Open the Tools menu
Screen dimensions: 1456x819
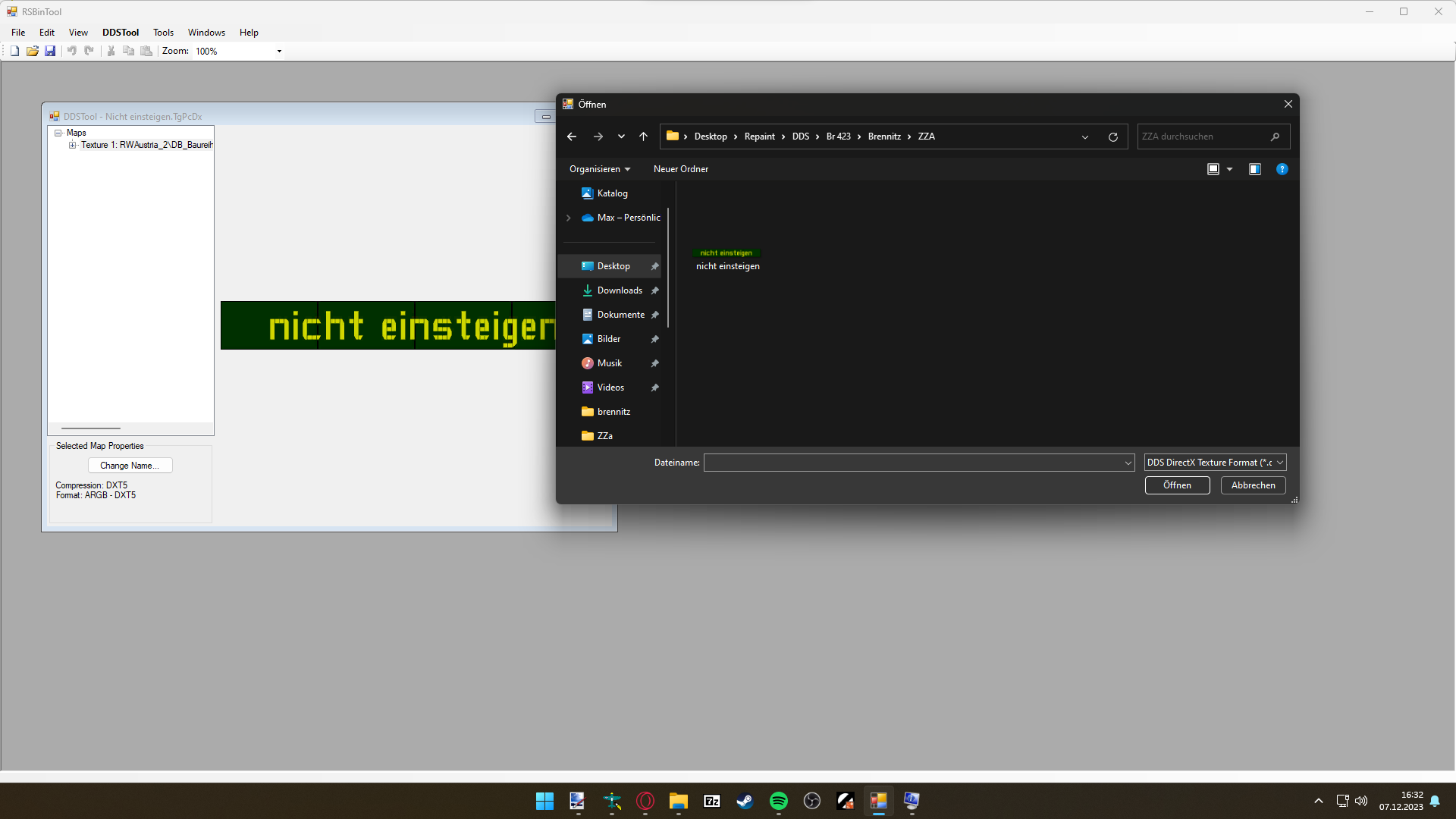click(163, 33)
